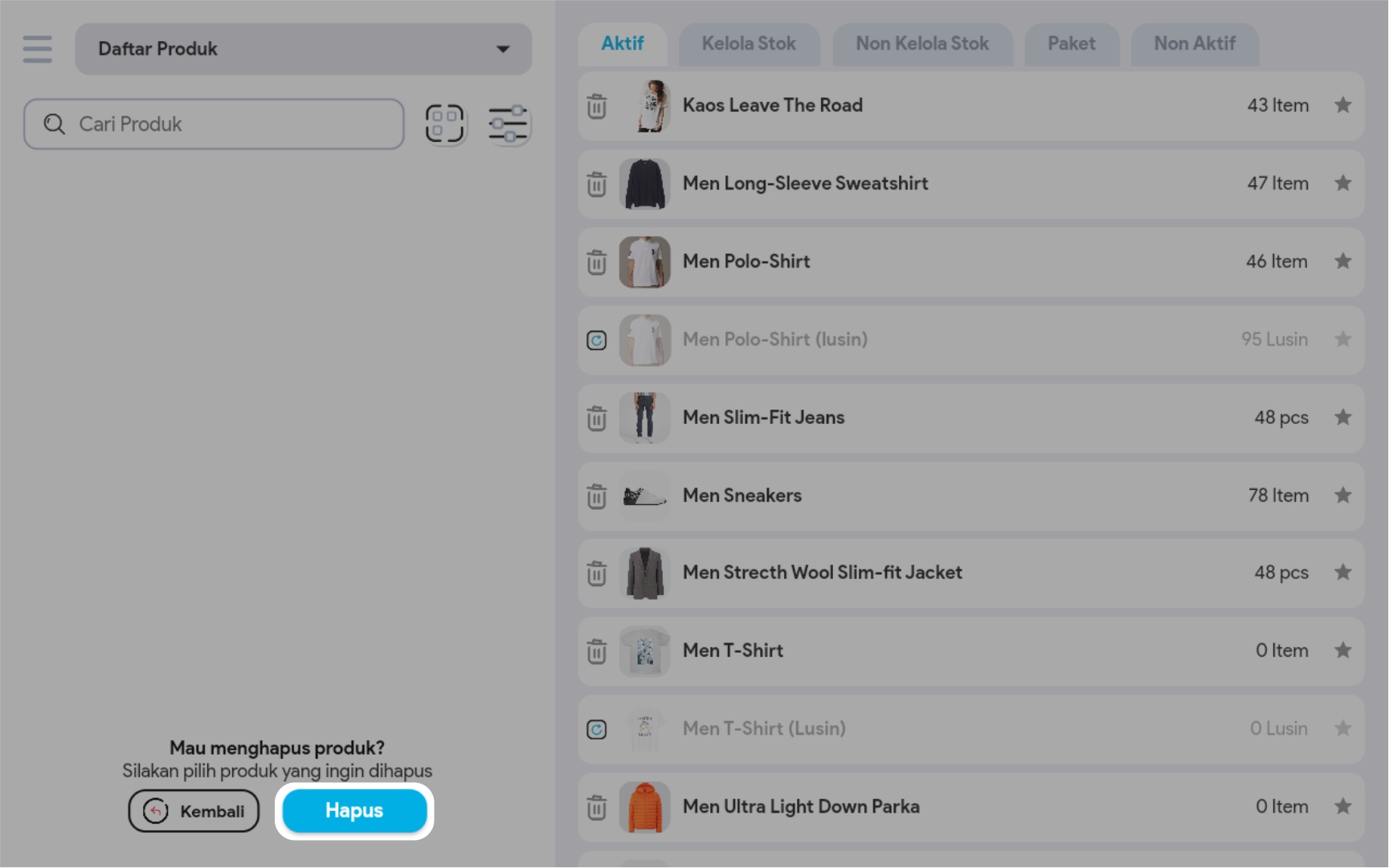Click trash icon for Men Slim-Fit Jeans
The image size is (1389, 868).
pos(596,418)
